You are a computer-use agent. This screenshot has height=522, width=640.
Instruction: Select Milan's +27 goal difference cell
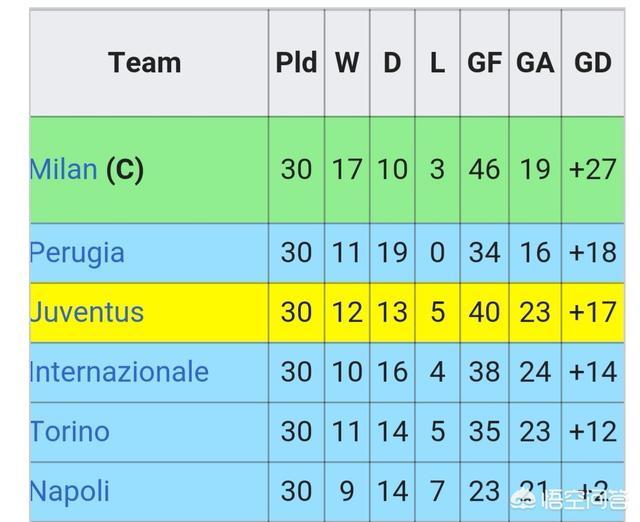[x=593, y=169]
